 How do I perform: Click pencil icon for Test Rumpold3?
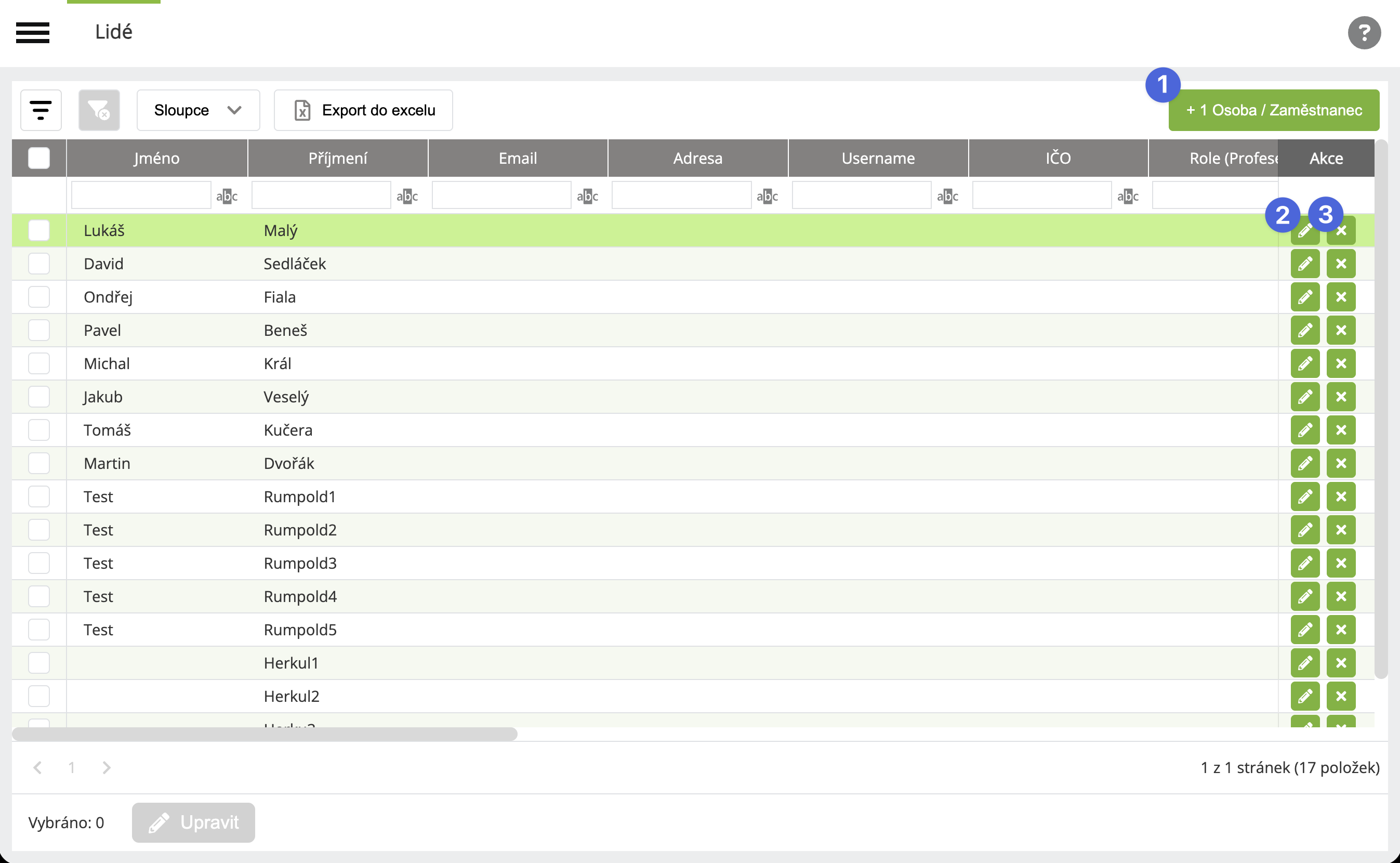click(x=1305, y=564)
